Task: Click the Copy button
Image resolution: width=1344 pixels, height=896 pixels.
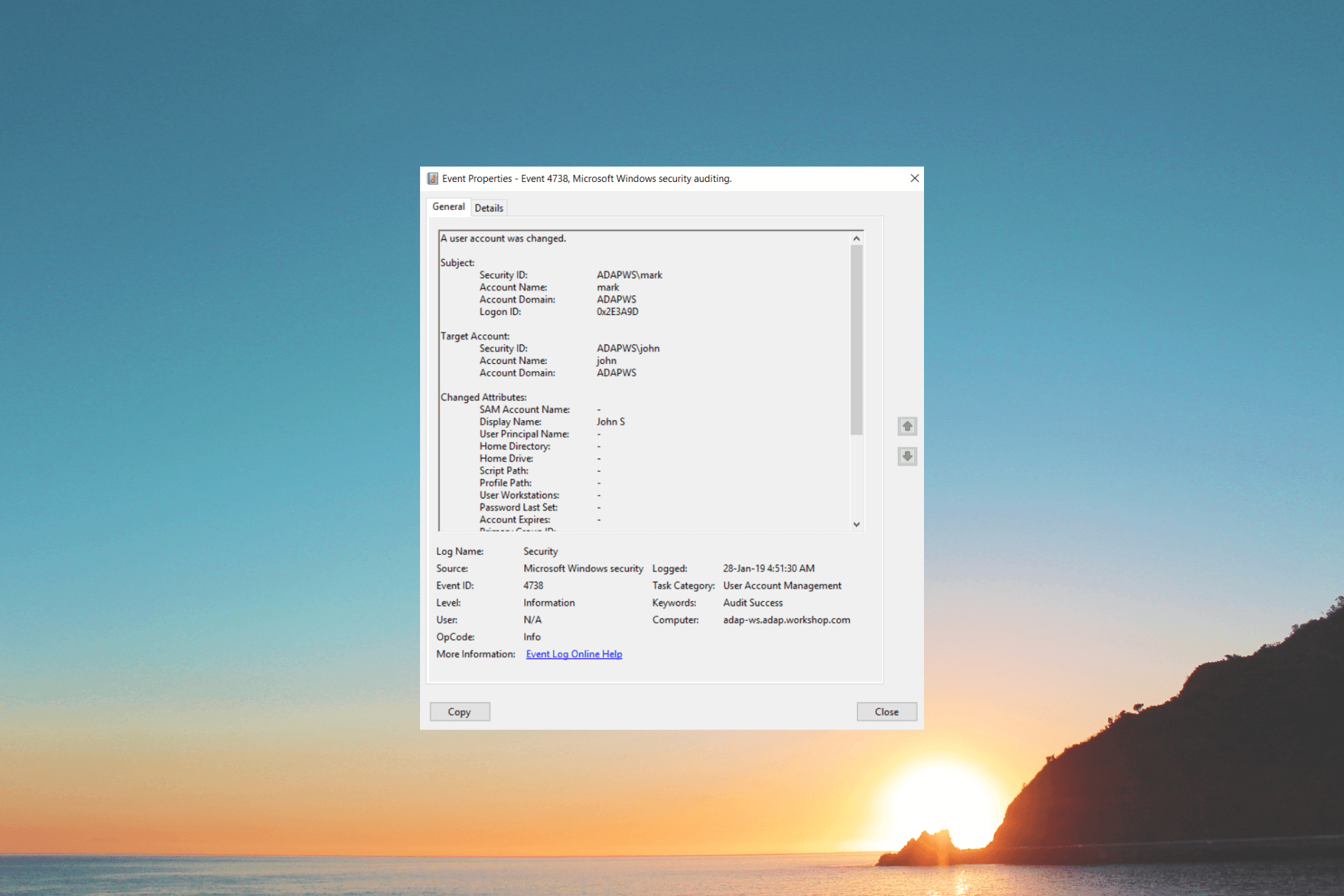Action: [459, 712]
